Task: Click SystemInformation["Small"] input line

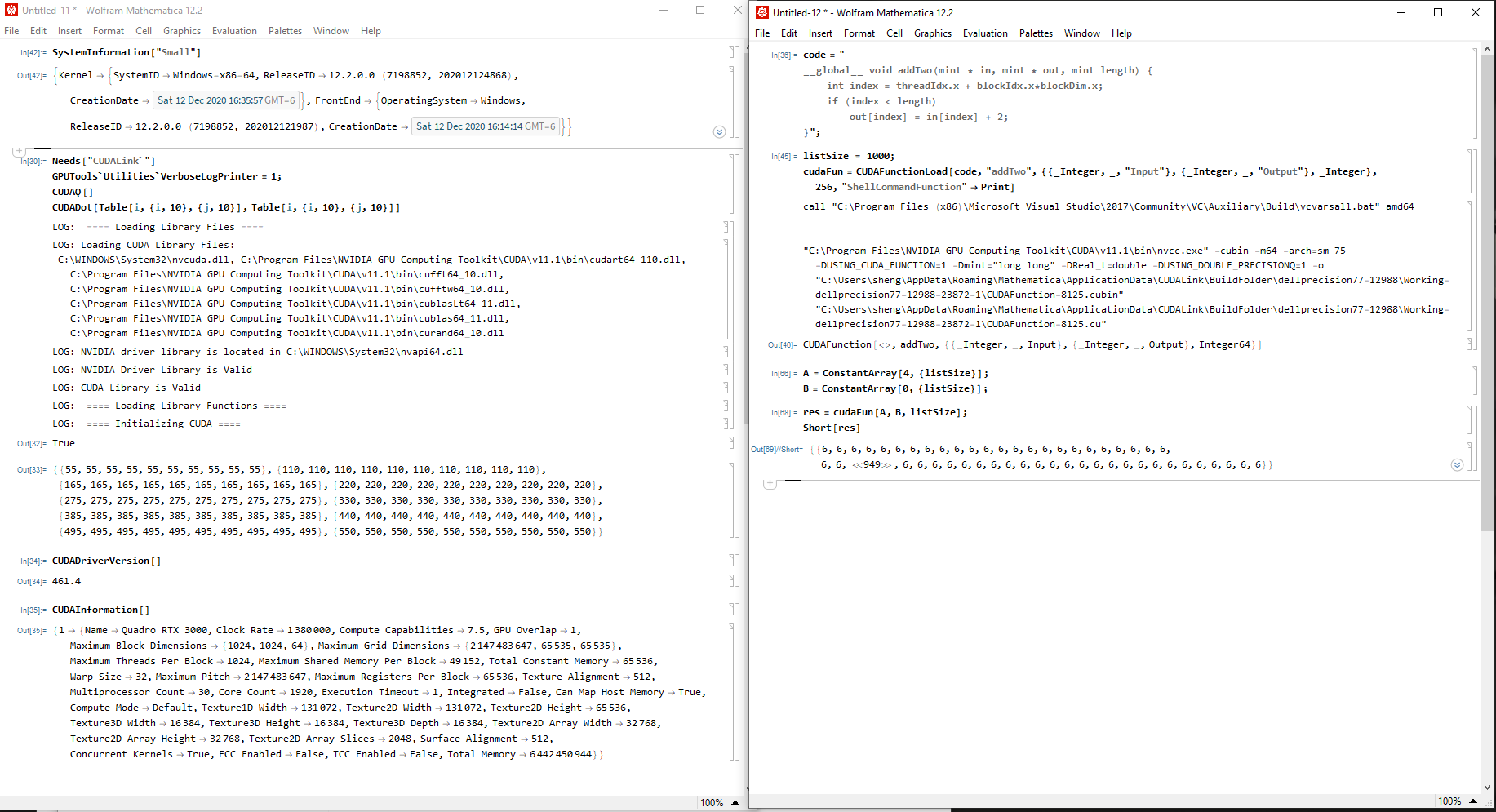Action: [127, 52]
